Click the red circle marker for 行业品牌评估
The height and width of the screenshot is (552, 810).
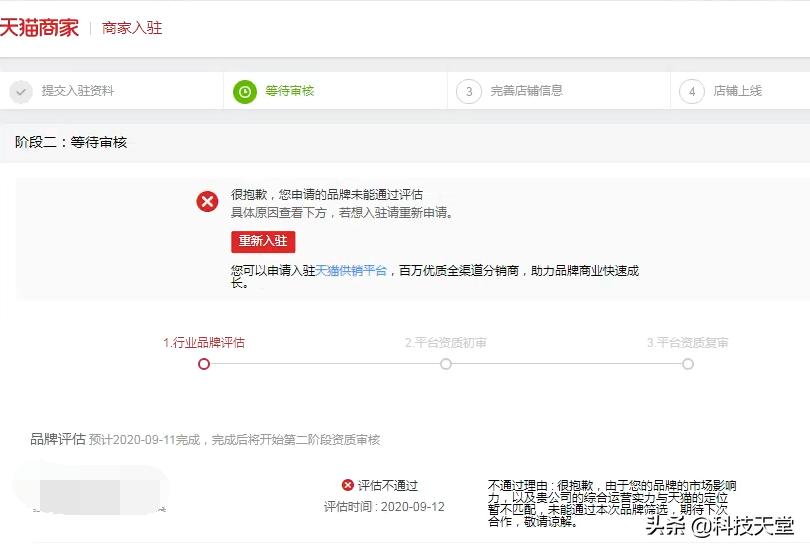pos(204,364)
